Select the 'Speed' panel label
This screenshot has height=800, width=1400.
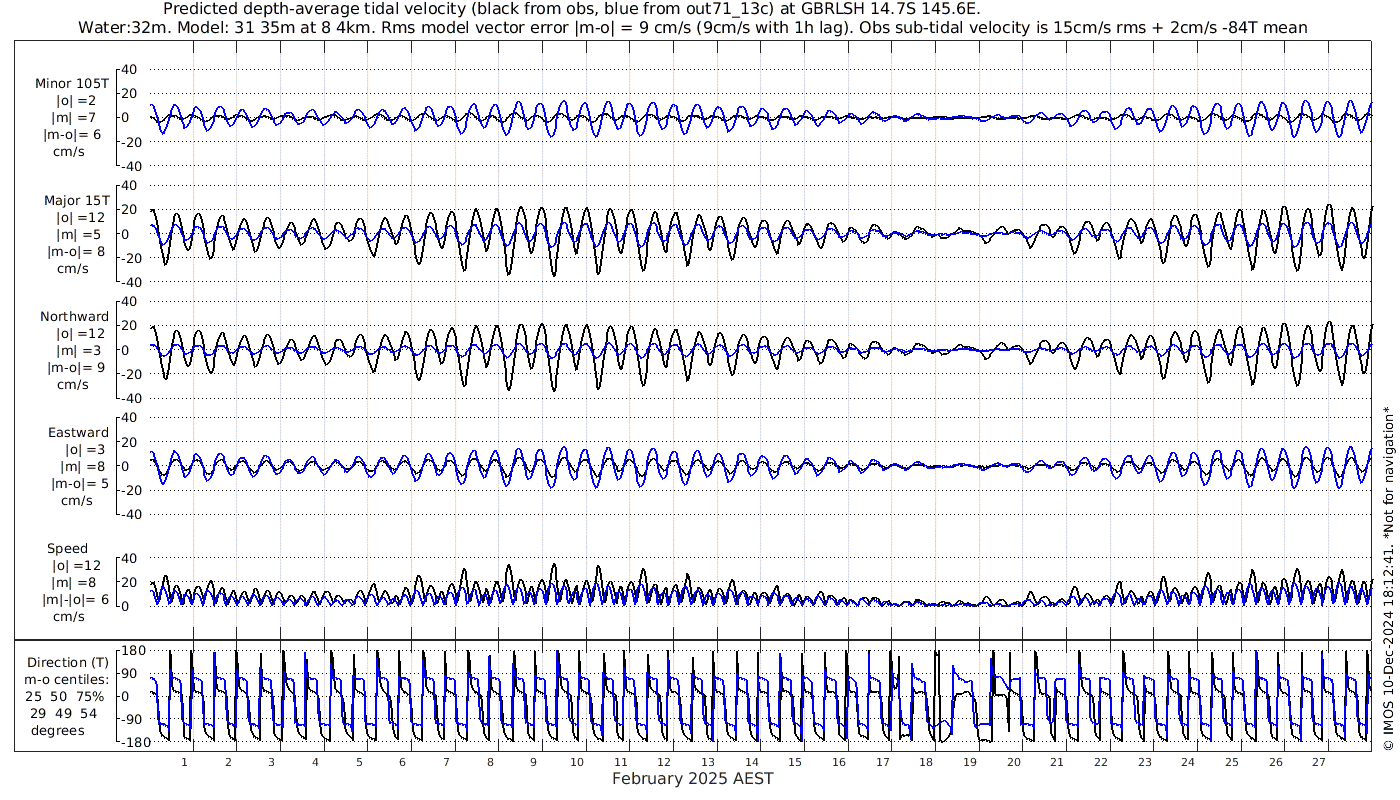tap(68, 548)
